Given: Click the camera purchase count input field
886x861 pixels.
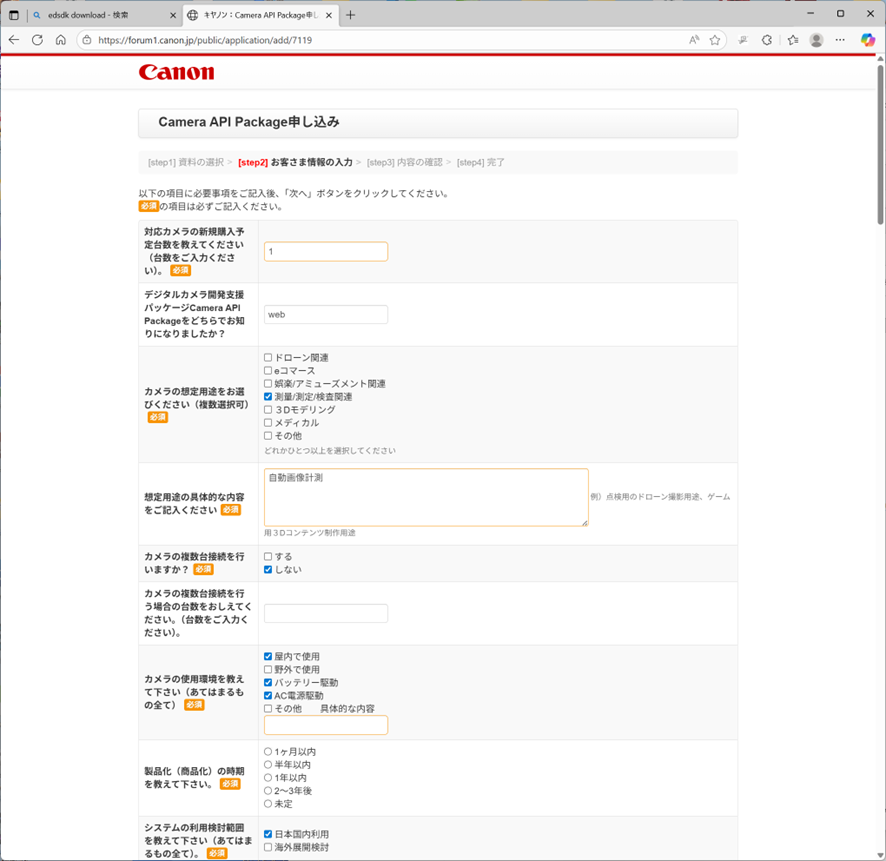Looking at the screenshot, I should [326, 252].
